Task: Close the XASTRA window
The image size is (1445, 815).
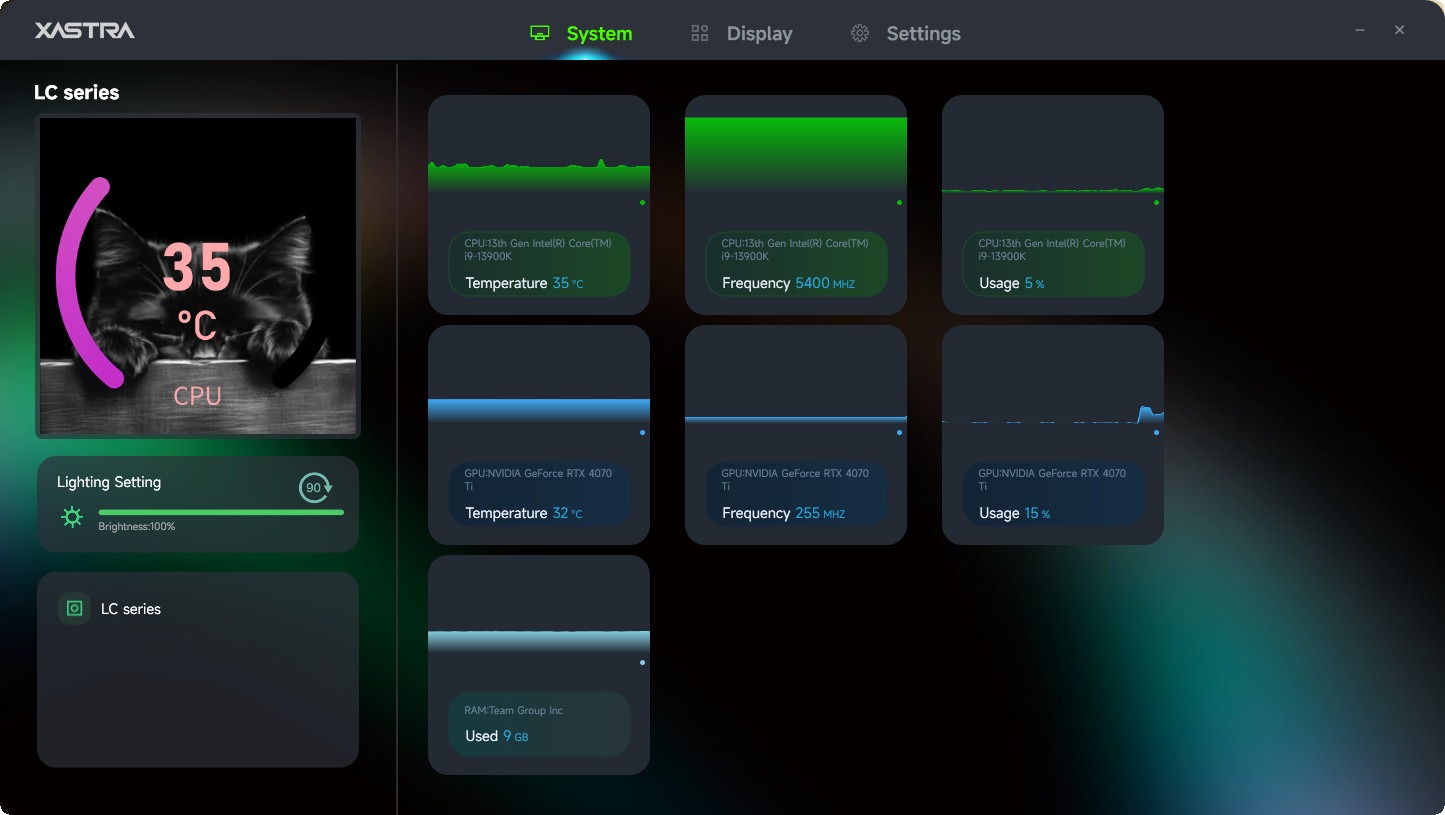Action: pyautogui.click(x=1400, y=30)
